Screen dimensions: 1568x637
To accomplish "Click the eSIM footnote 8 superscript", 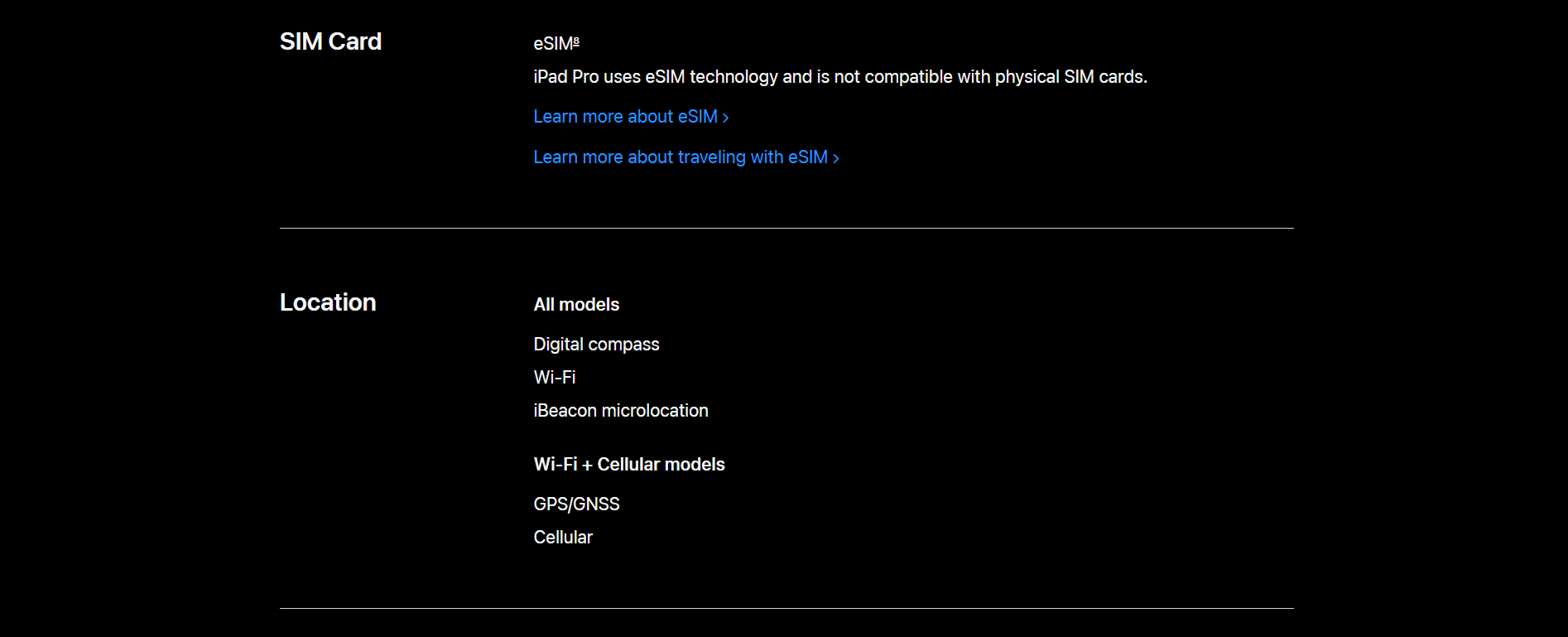I will point(576,41).
